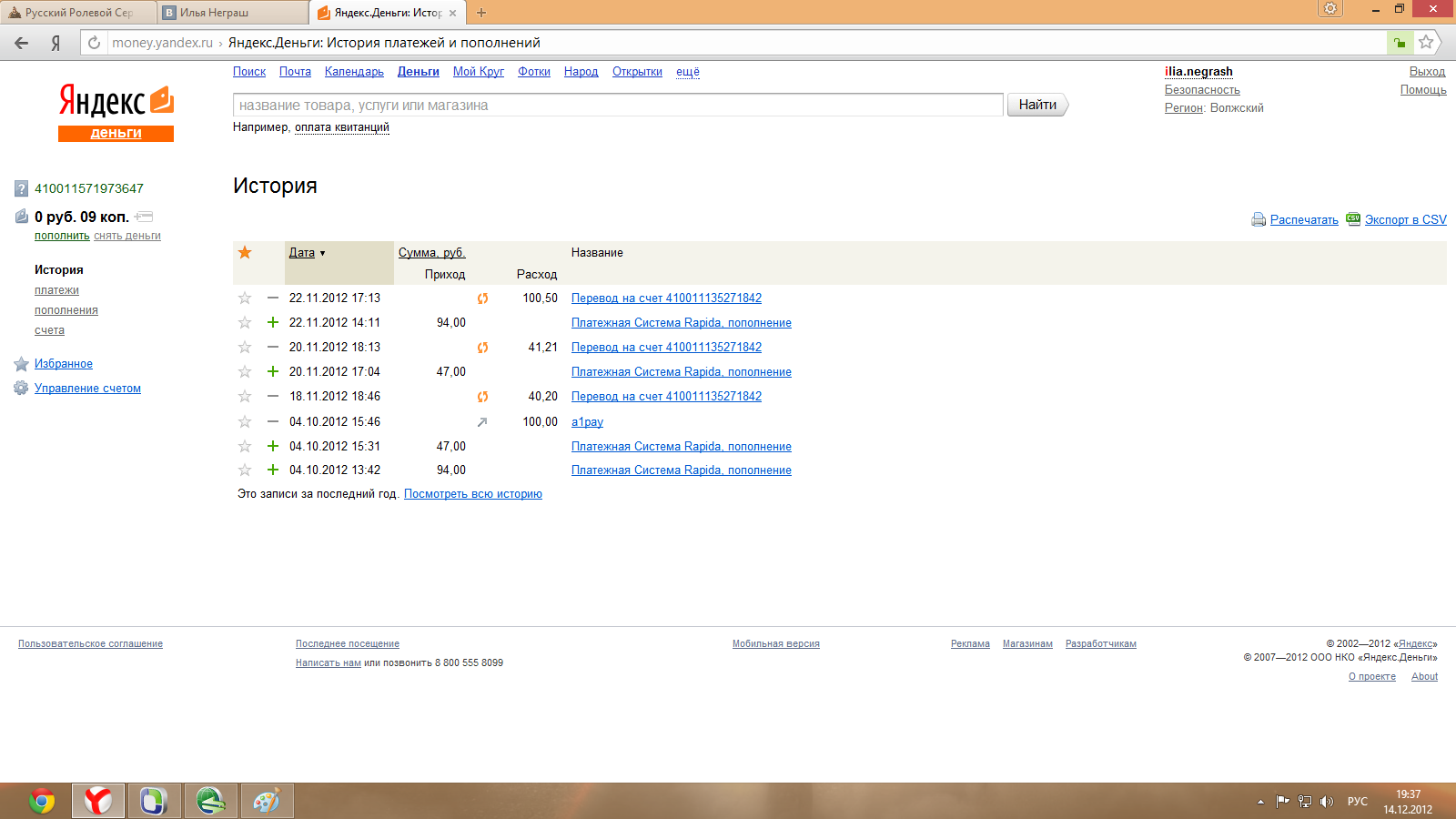Image resolution: width=1456 pixels, height=819 pixels.
Task: Open Мой Круг in the top navigation
Action: coord(479,71)
